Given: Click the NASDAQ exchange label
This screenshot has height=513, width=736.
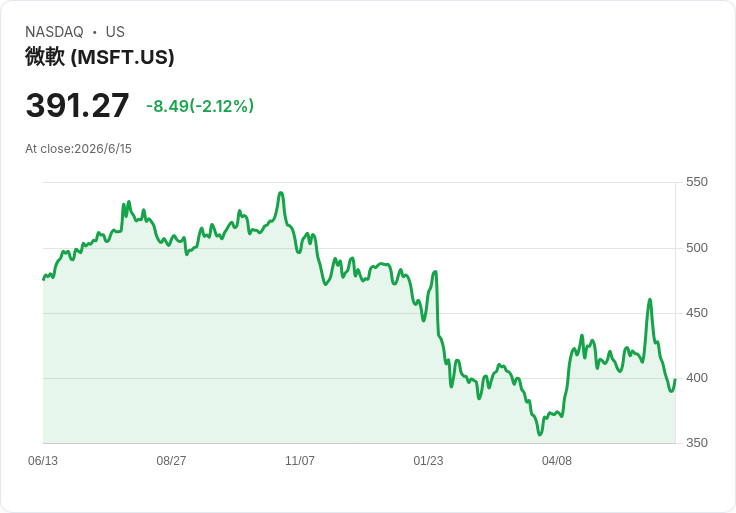Looking at the screenshot, I should click(x=54, y=32).
